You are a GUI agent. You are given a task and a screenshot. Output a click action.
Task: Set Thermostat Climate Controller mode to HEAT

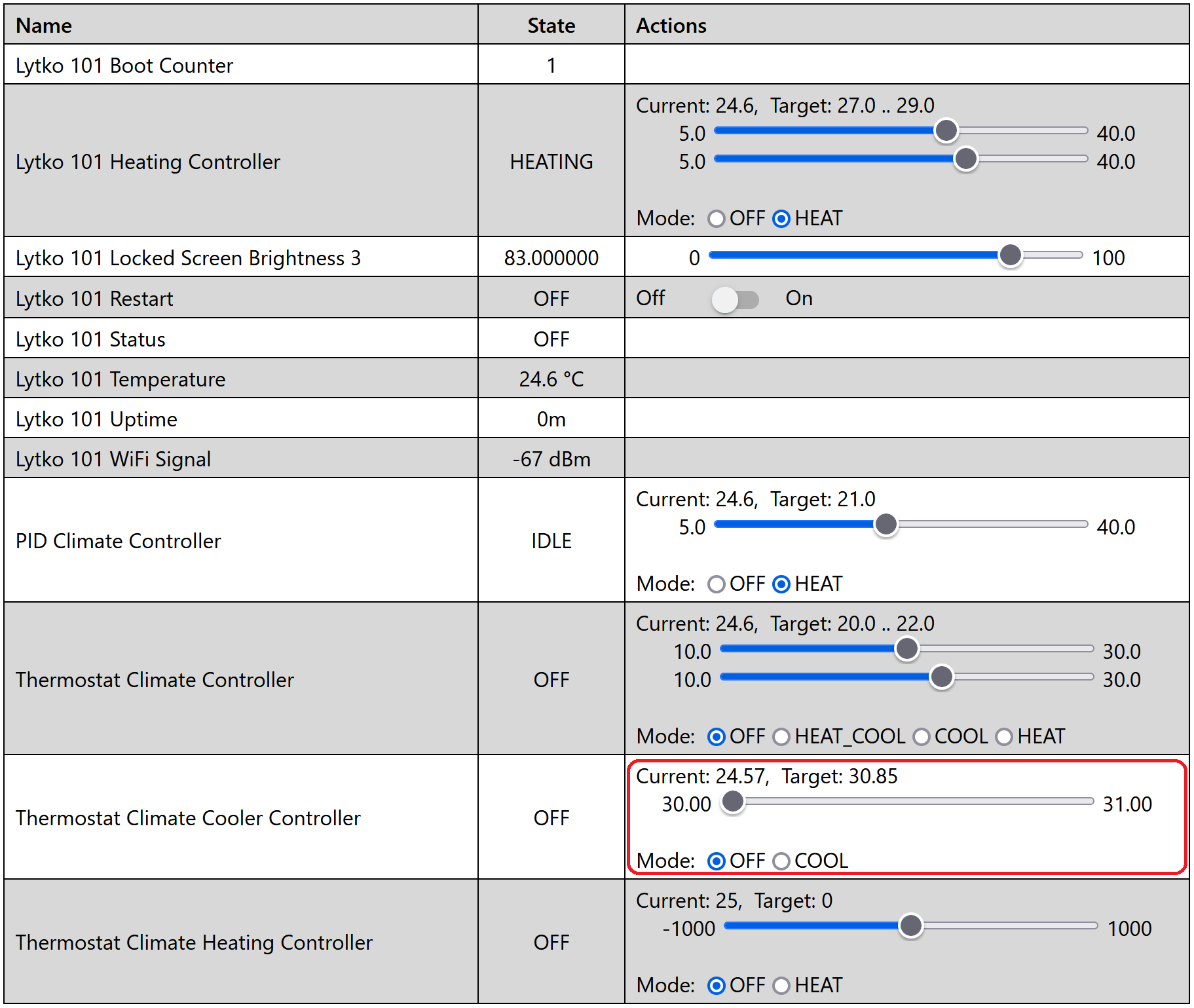[1004, 737]
